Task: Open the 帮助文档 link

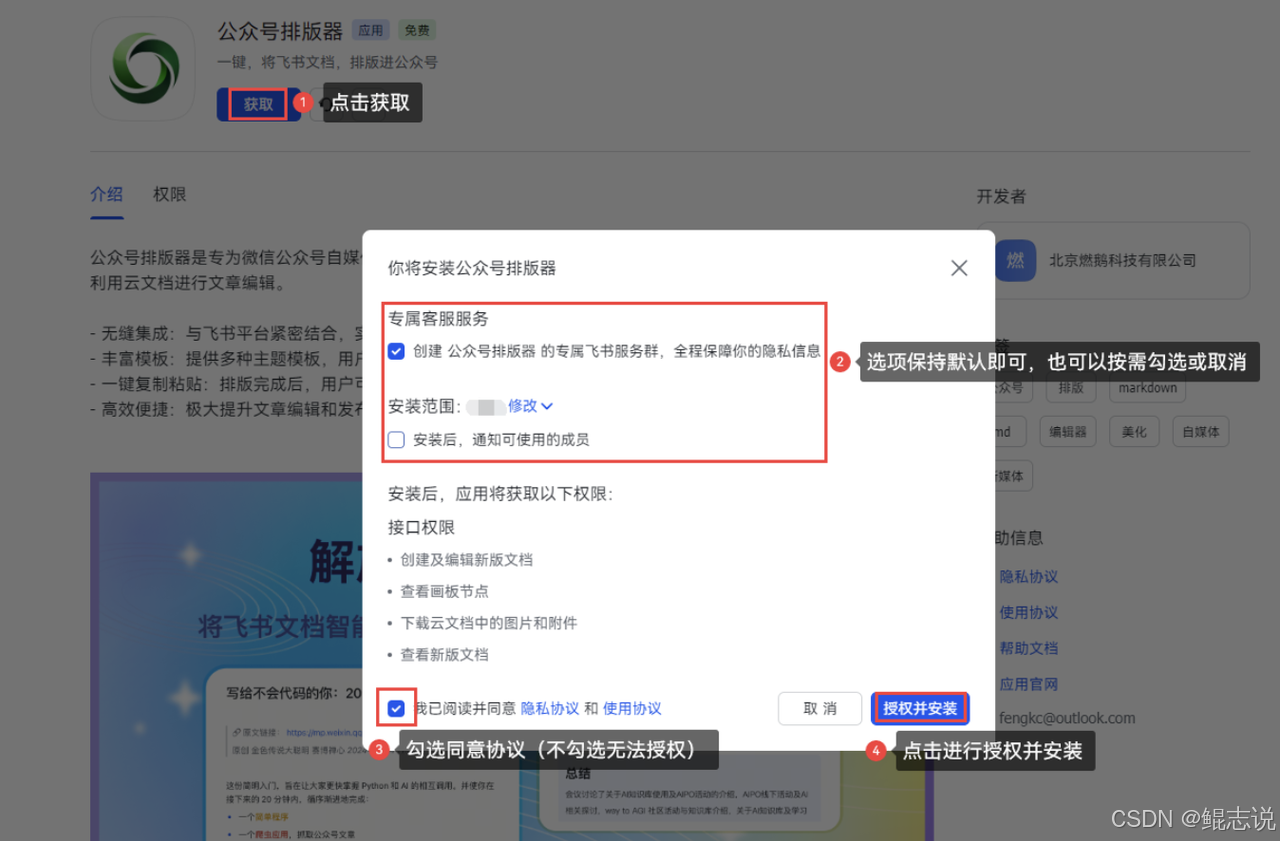Action: (x=1029, y=649)
